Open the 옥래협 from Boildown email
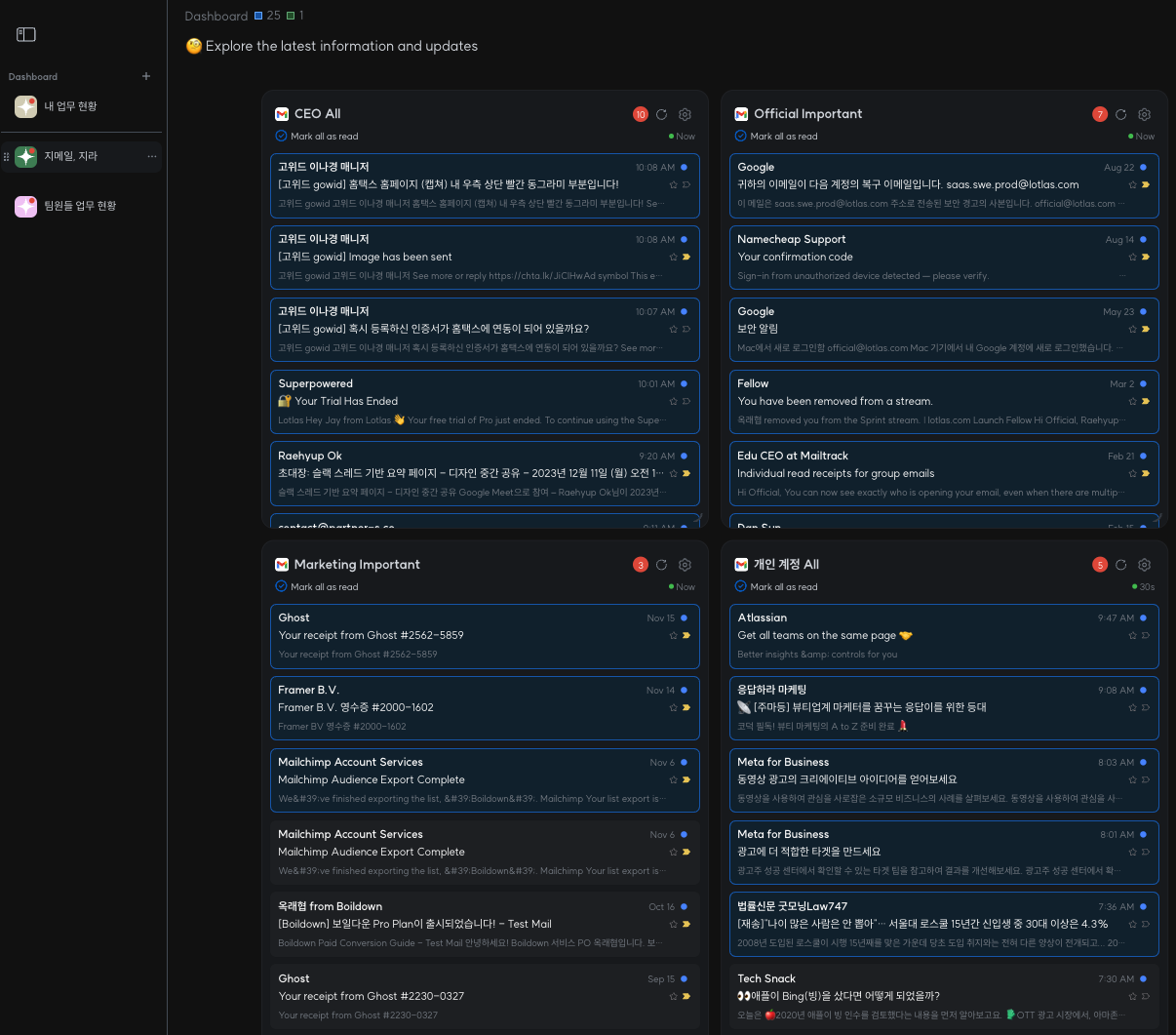 (485, 925)
